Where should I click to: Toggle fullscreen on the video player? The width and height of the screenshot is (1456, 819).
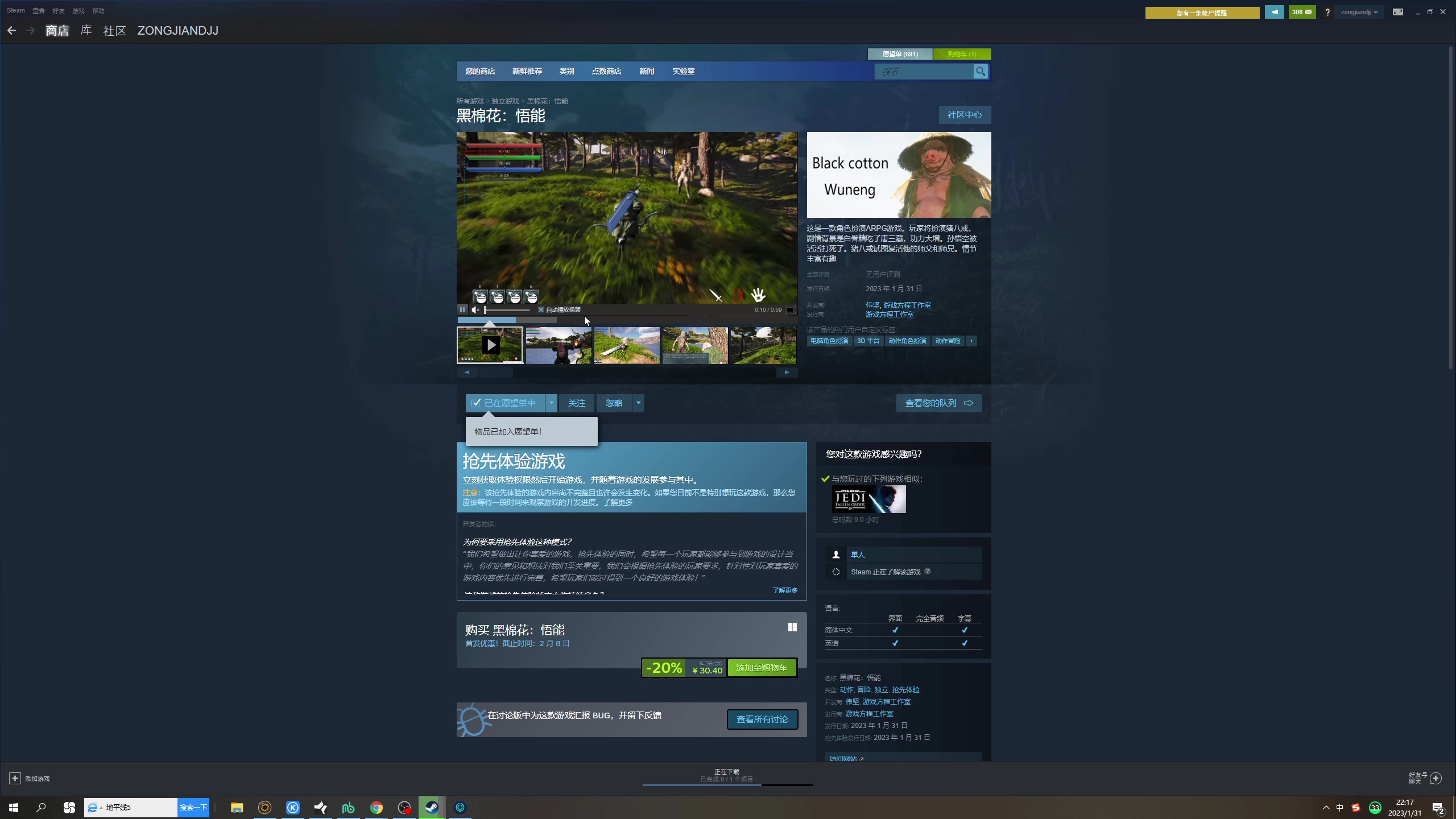pyautogui.click(x=790, y=309)
